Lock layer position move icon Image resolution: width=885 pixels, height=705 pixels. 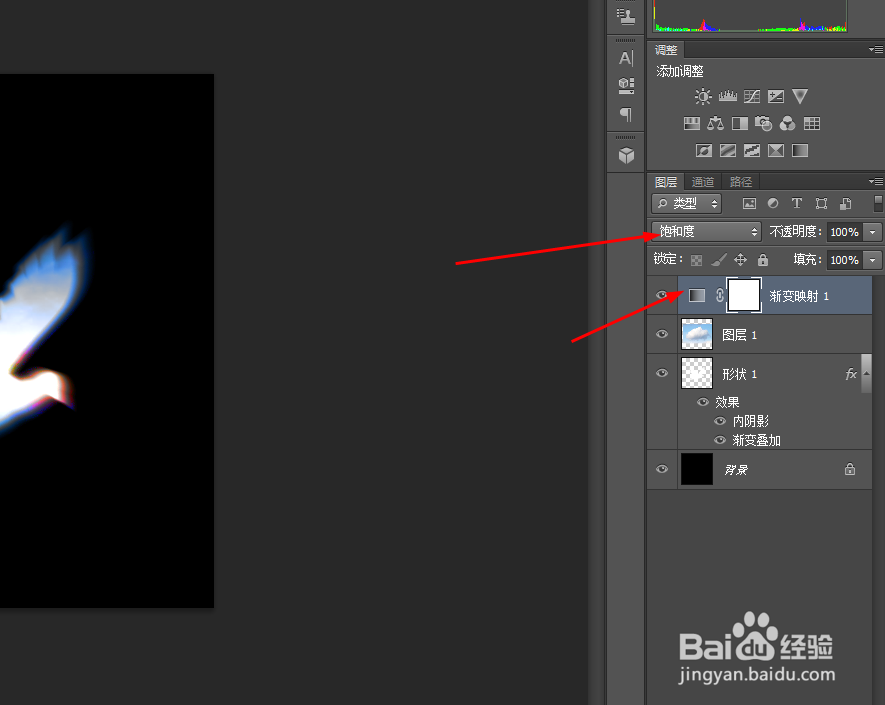[x=740, y=260]
